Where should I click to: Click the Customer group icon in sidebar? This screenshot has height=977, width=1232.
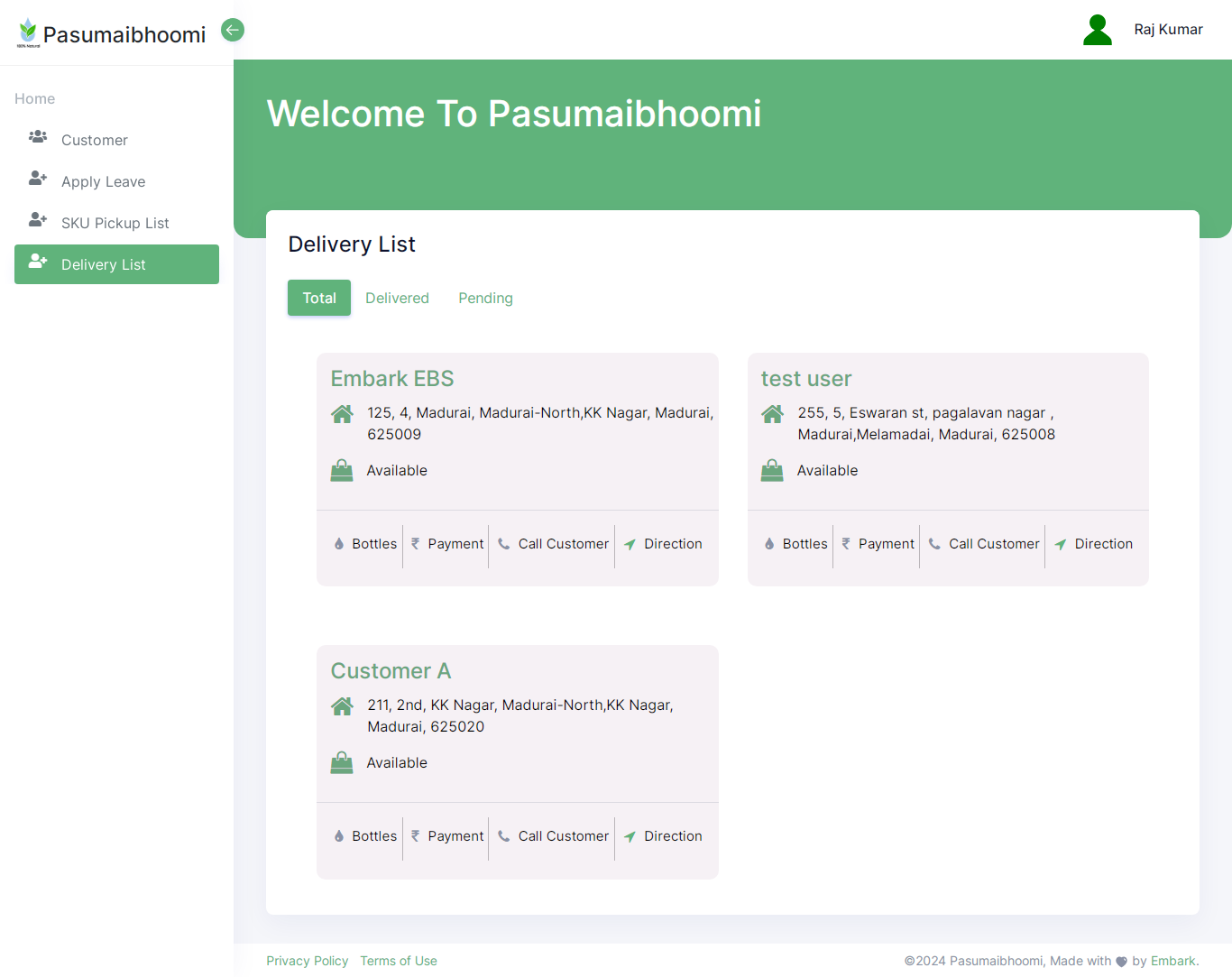(38, 138)
